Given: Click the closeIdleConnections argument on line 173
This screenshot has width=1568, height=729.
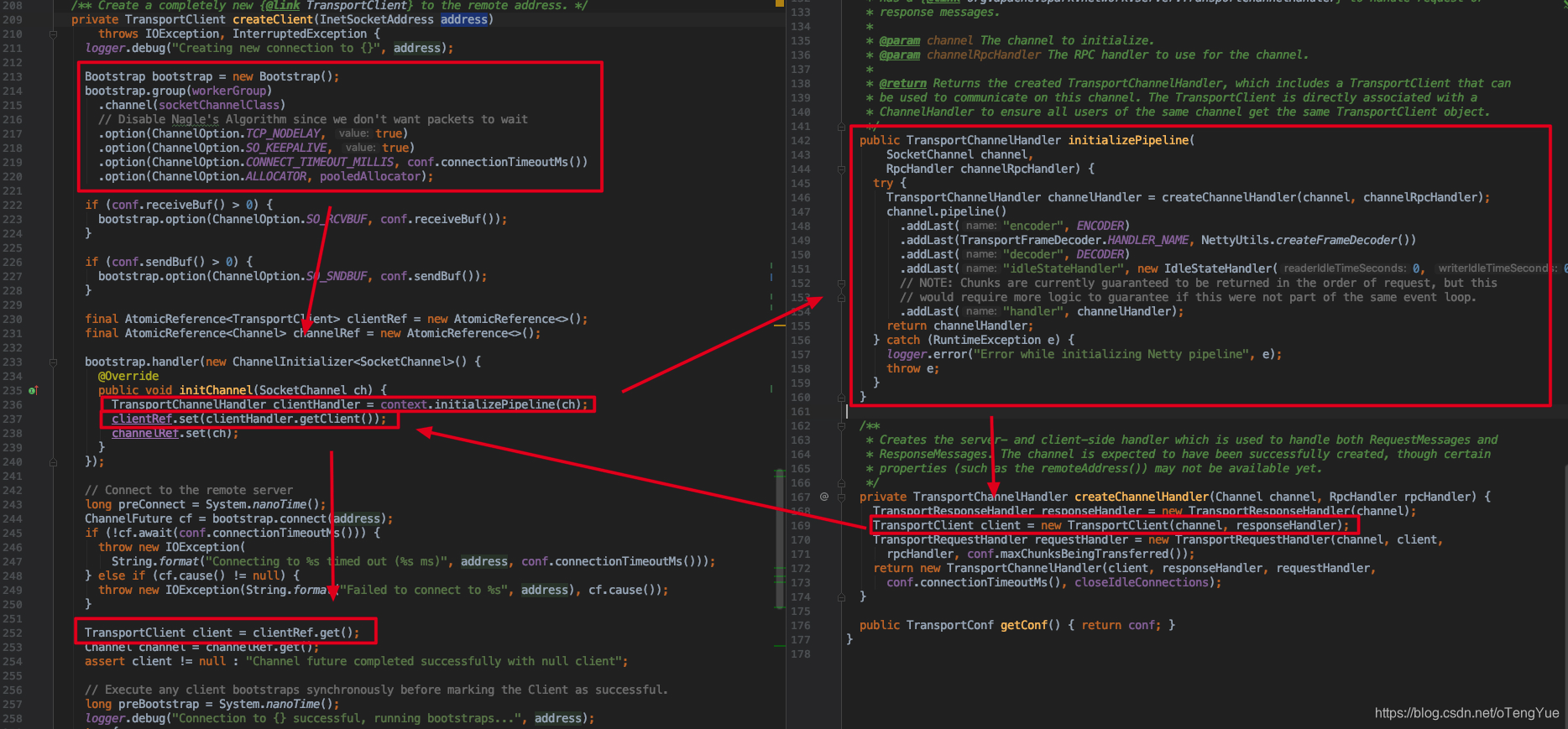Looking at the screenshot, I should coord(1142,582).
